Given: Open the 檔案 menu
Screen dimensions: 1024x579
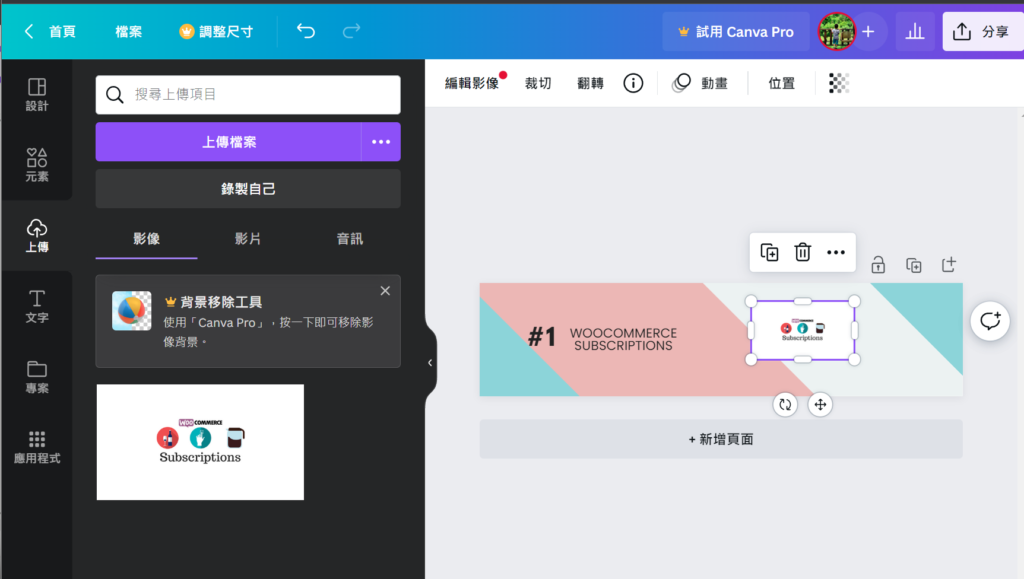Looking at the screenshot, I should [x=128, y=32].
